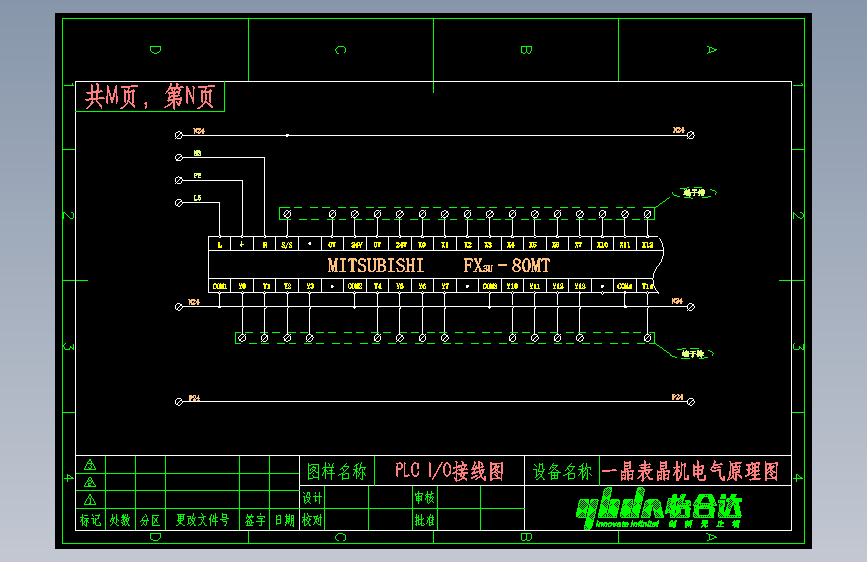The width and height of the screenshot is (867, 562).
Task: Click the green company logo in title block
Action: pyautogui.click(x=659, y=508)
